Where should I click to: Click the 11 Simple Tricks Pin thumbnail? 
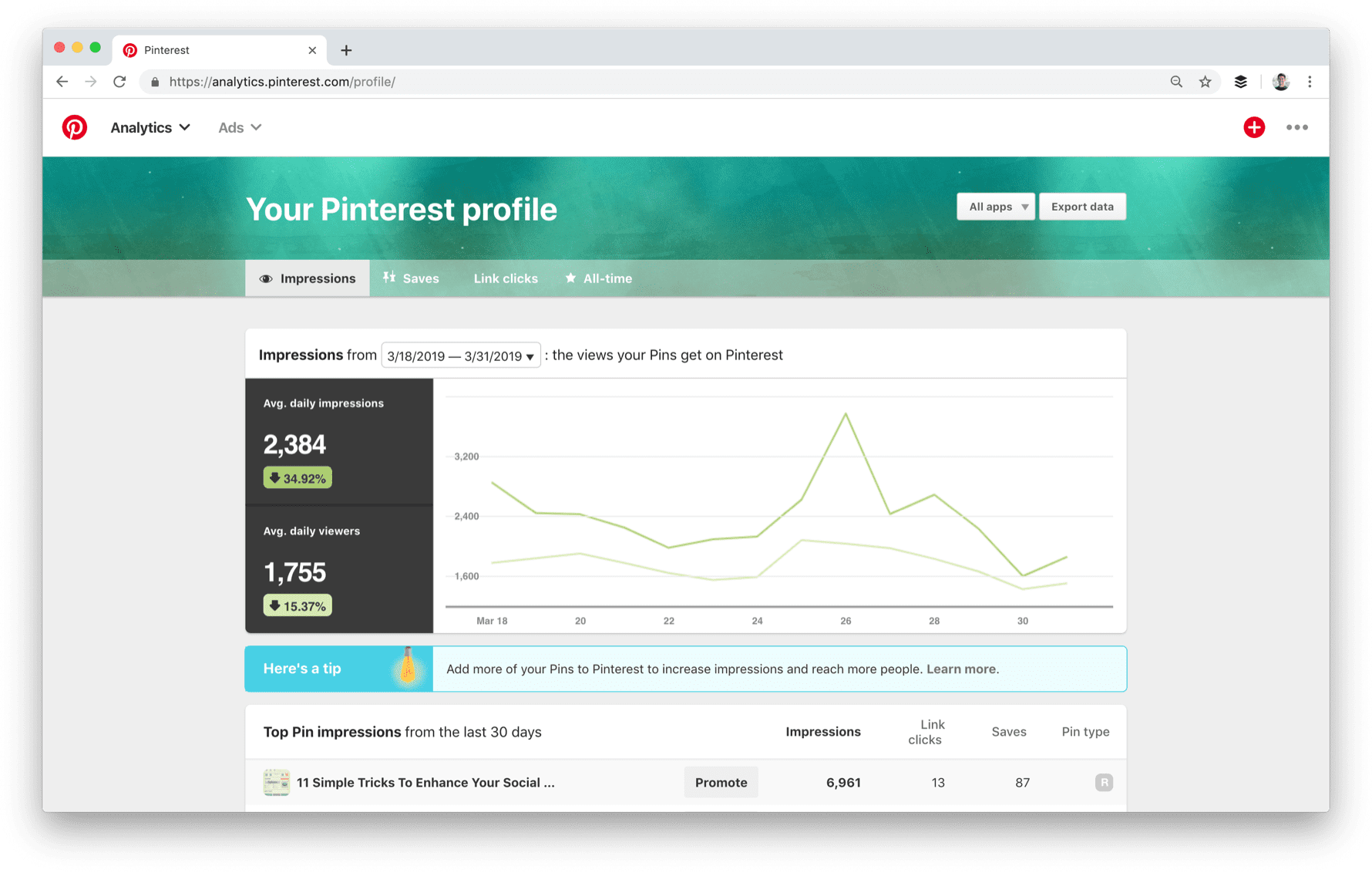pyautogui.click(x=276, y=782)
